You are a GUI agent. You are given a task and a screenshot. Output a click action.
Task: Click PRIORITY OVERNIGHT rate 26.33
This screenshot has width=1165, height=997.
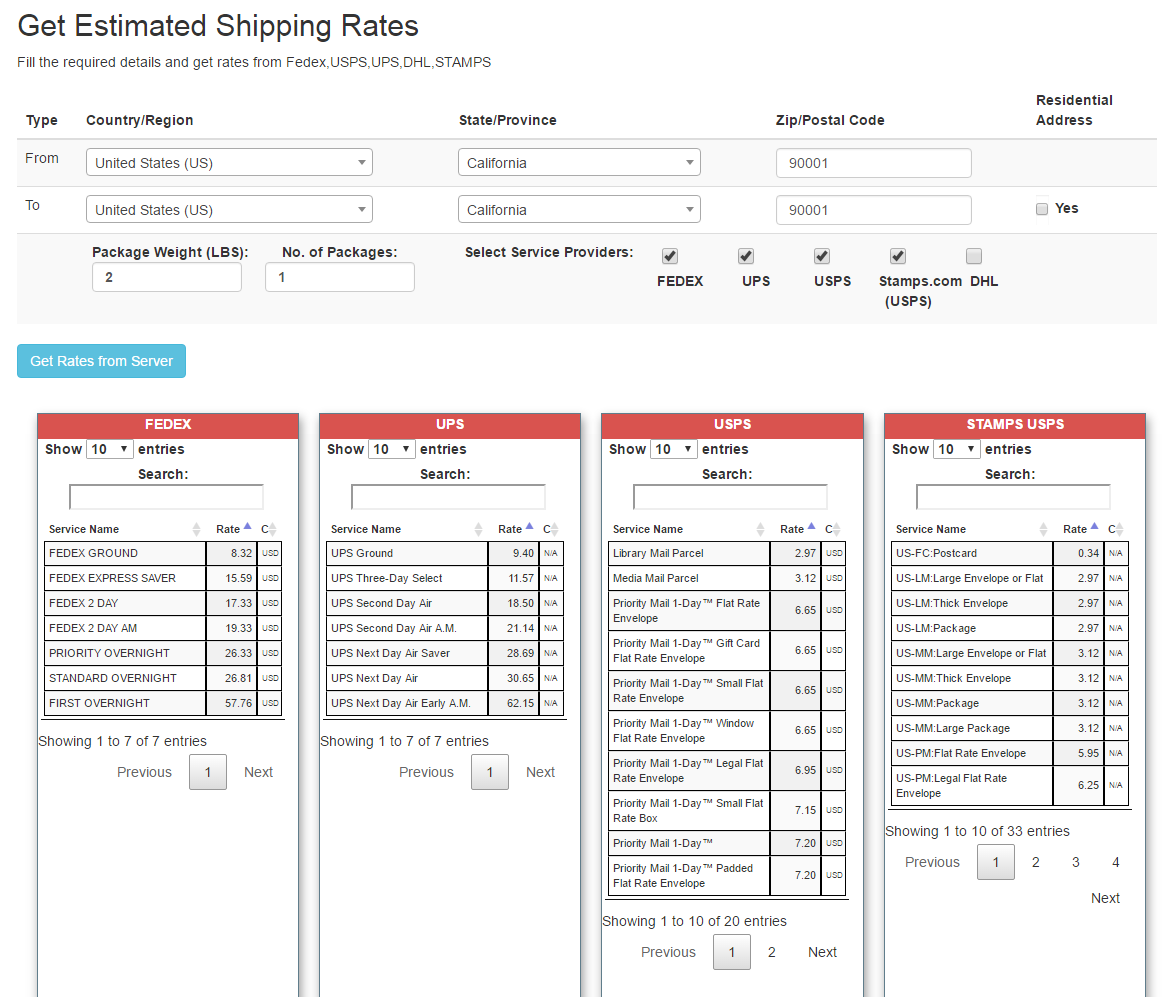click(x=232, y=653)
